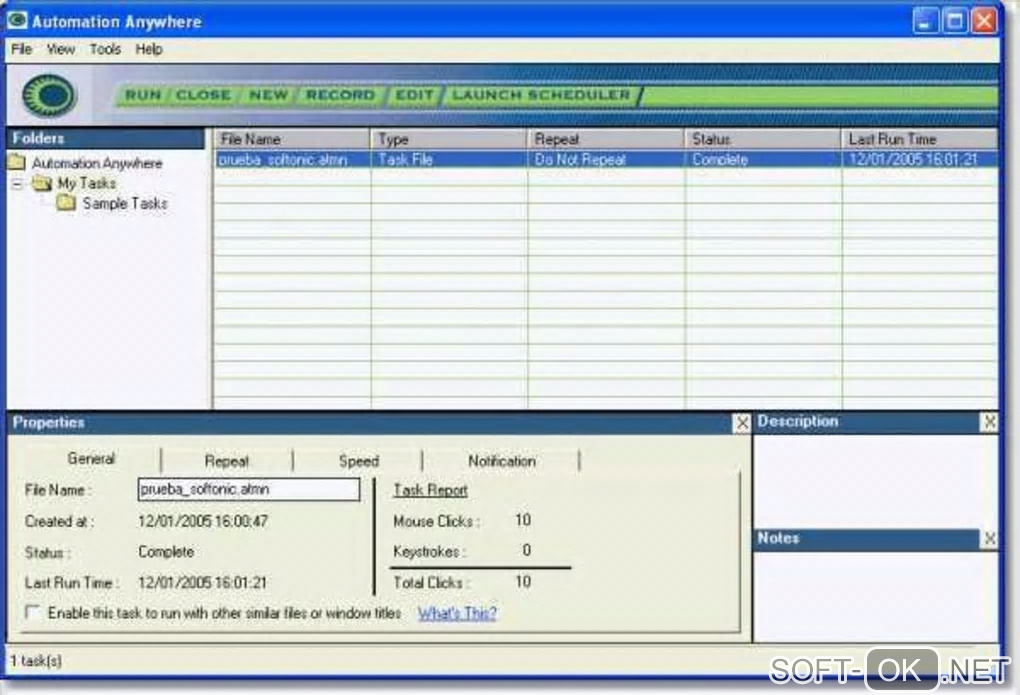Select the My Tasks tree label
The height and width of the screenshot is (695, 1020).
tap(87, 184)
